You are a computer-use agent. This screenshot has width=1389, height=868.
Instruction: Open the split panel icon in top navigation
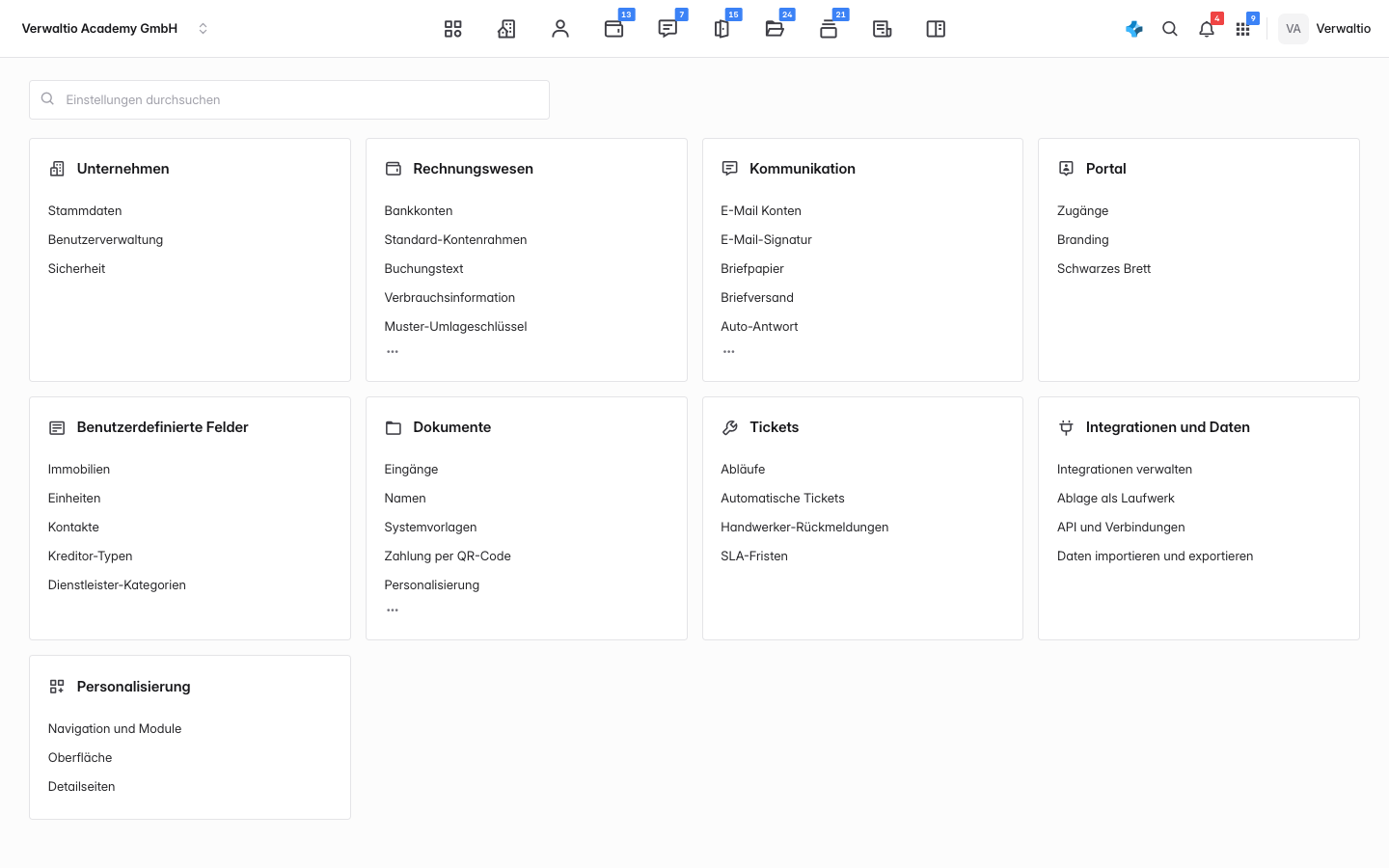click(936, 29)
